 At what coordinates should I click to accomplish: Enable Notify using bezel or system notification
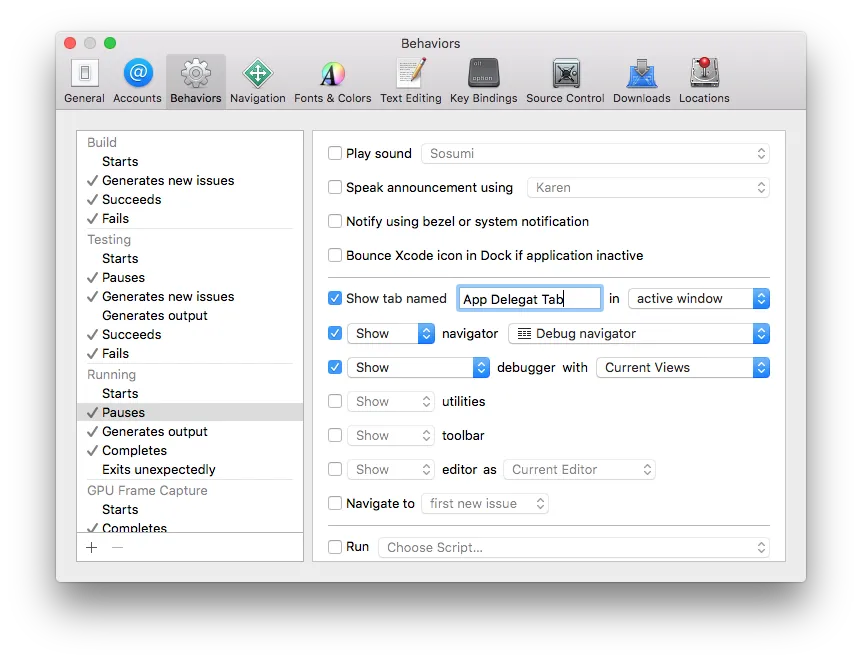coord(335,222)
